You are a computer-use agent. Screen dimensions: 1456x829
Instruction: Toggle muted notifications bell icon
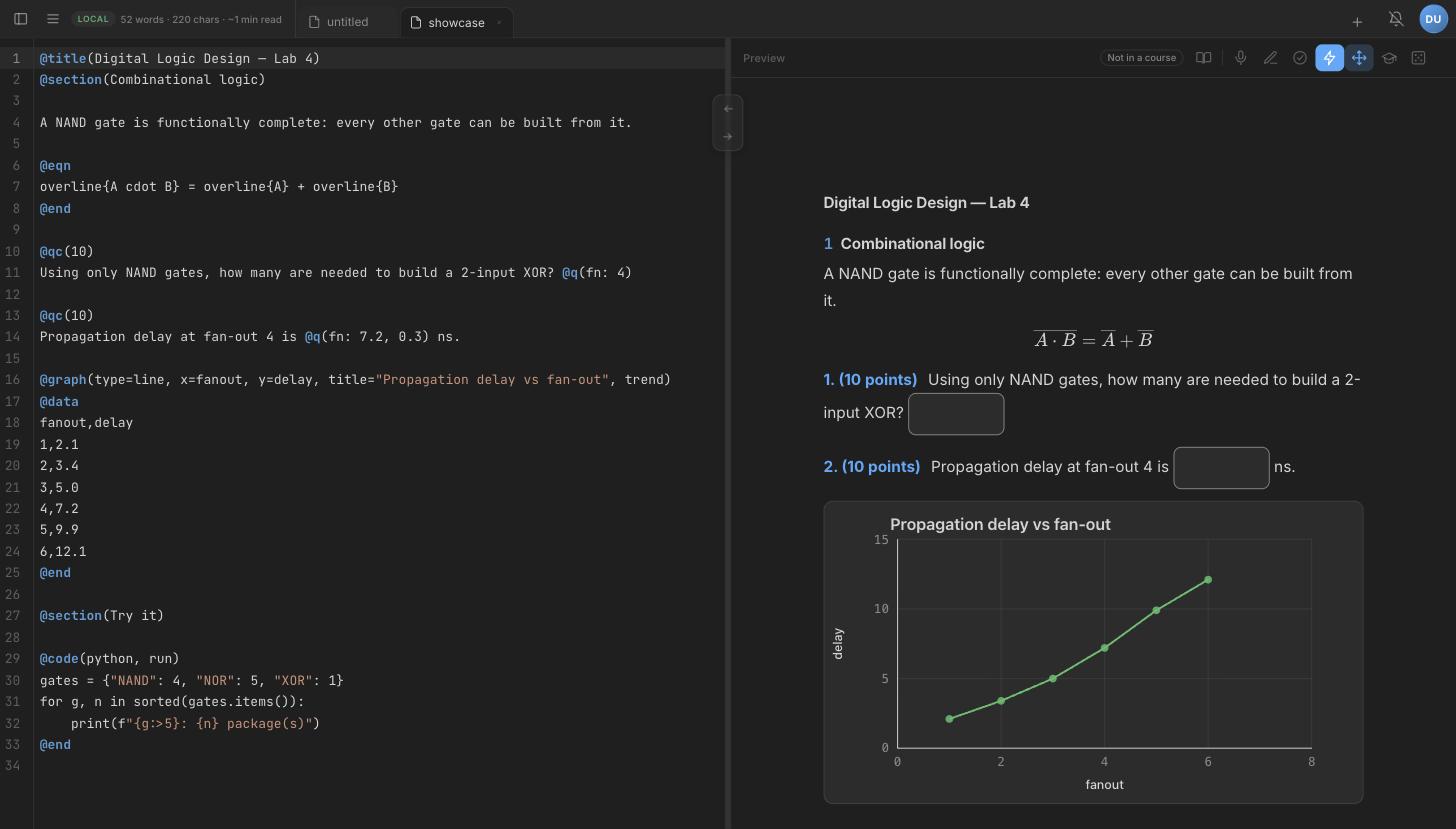[x=1396, y=19]
